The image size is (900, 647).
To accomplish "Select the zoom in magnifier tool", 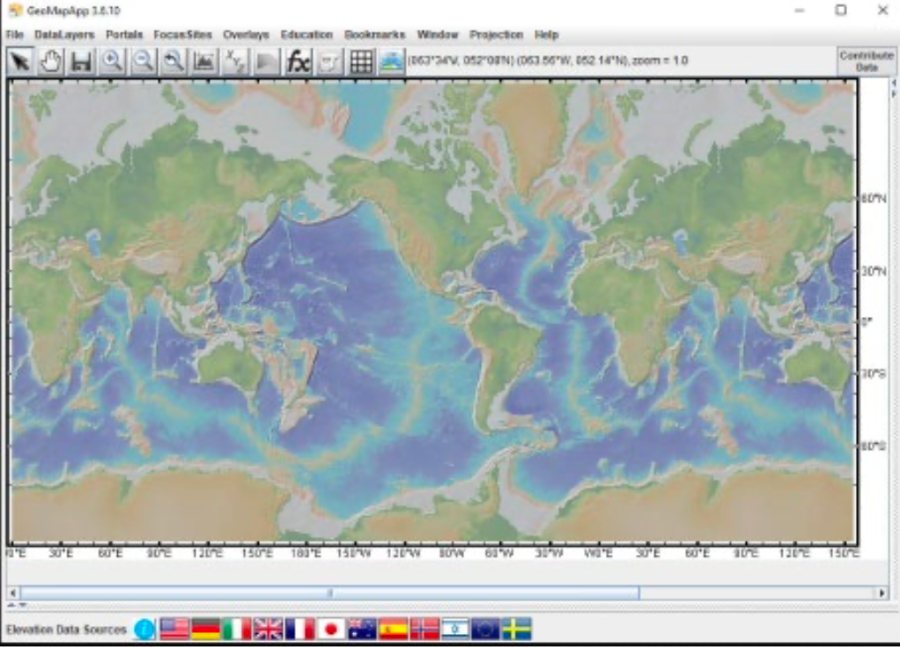I will (110, 60).
